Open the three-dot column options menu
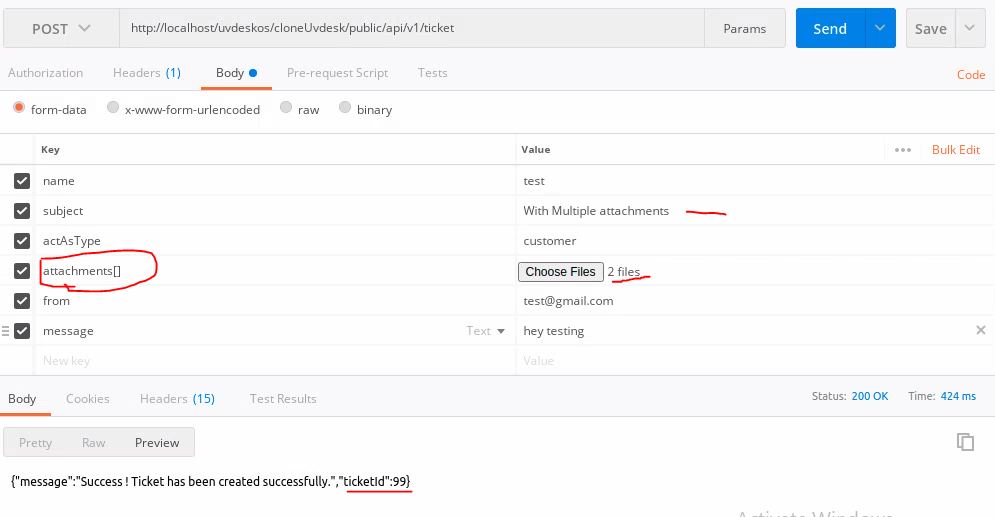Image resolution: width=995 pixels, height=517 pixels. click(x=903, y=150)
